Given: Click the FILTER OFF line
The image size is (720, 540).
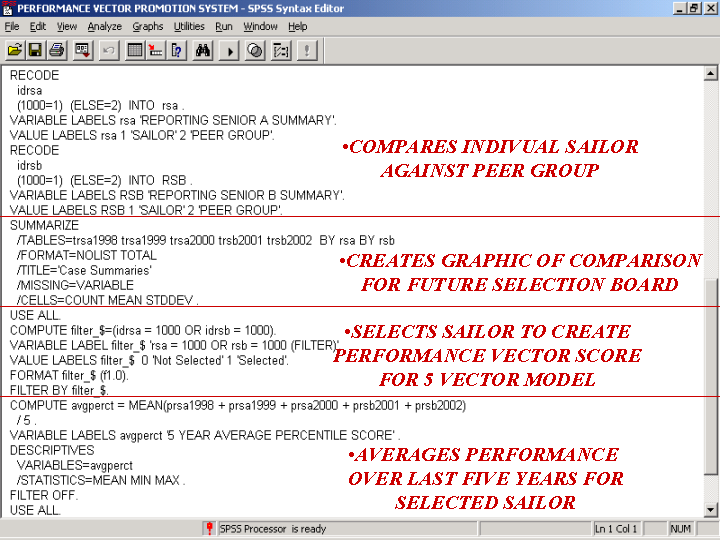Looking at the screenshot, I should 44,495.
